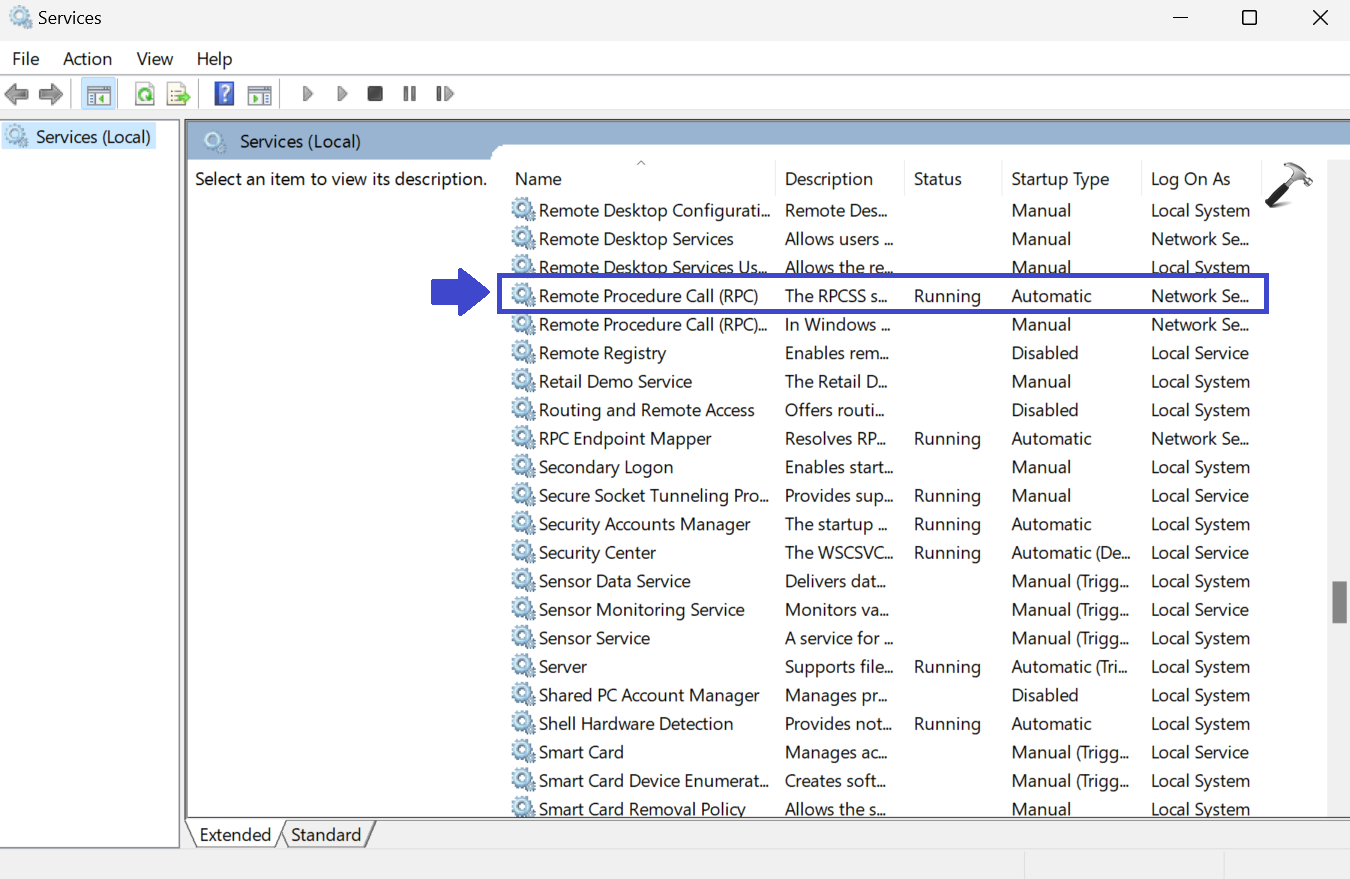The width and height of the screenshot is (1350, 879).
Task: Open Help via the blue question mark icon
Action: (225, 94)
